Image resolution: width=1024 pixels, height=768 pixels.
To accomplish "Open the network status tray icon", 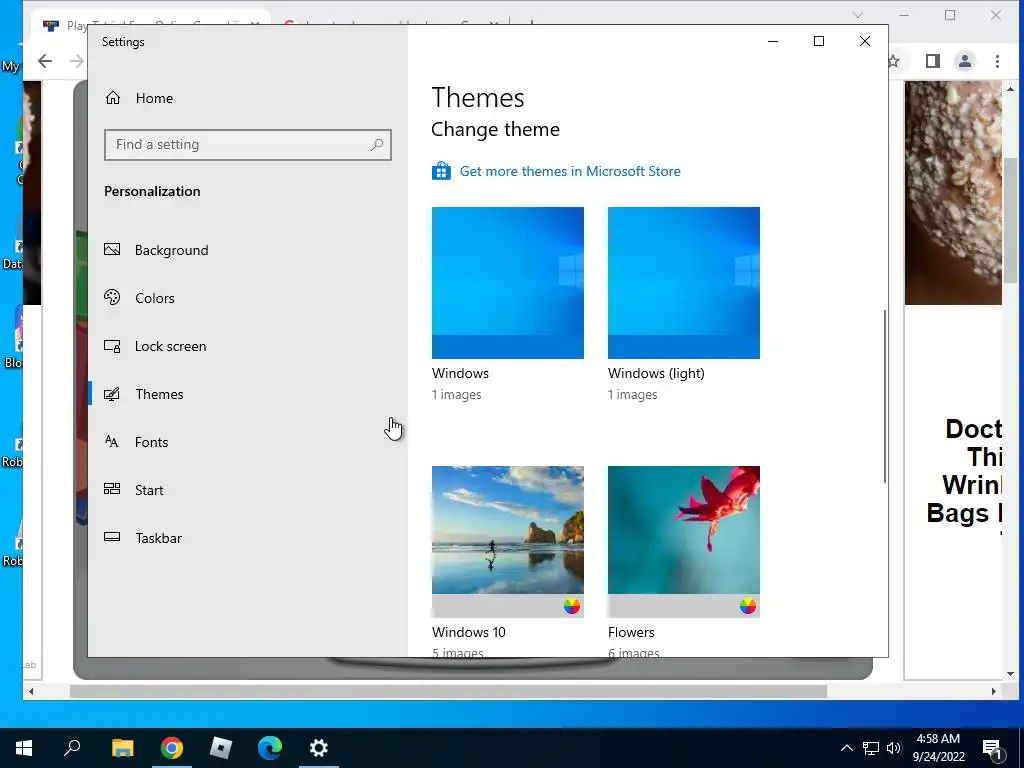I will point(871,748).
